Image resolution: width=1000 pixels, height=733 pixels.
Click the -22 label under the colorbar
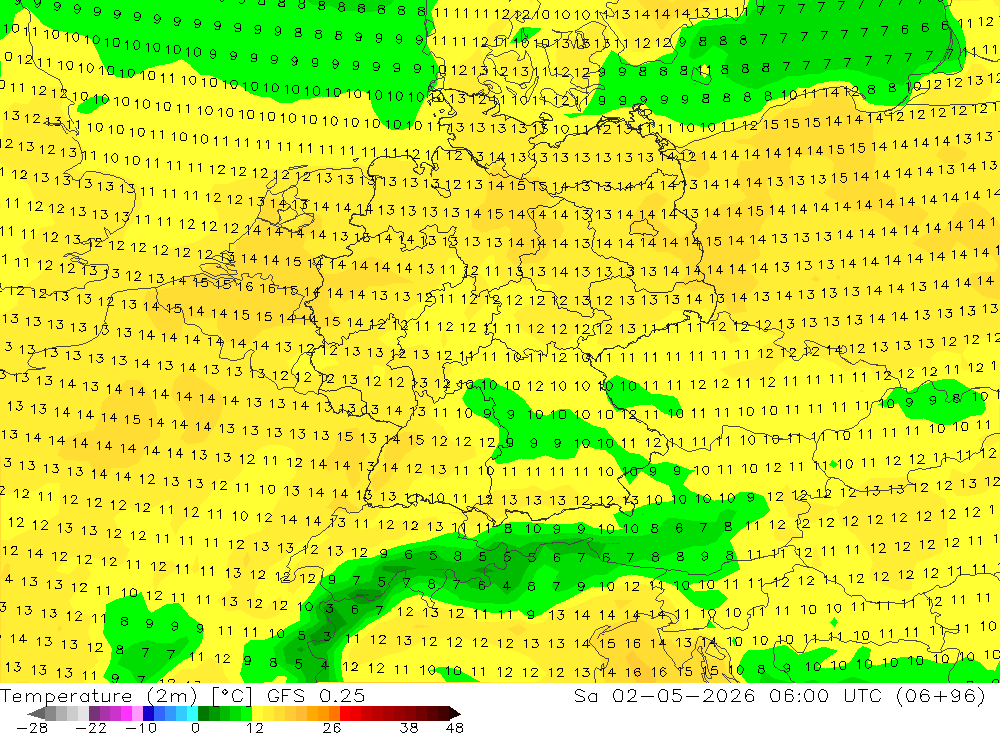tap(91, 727)
